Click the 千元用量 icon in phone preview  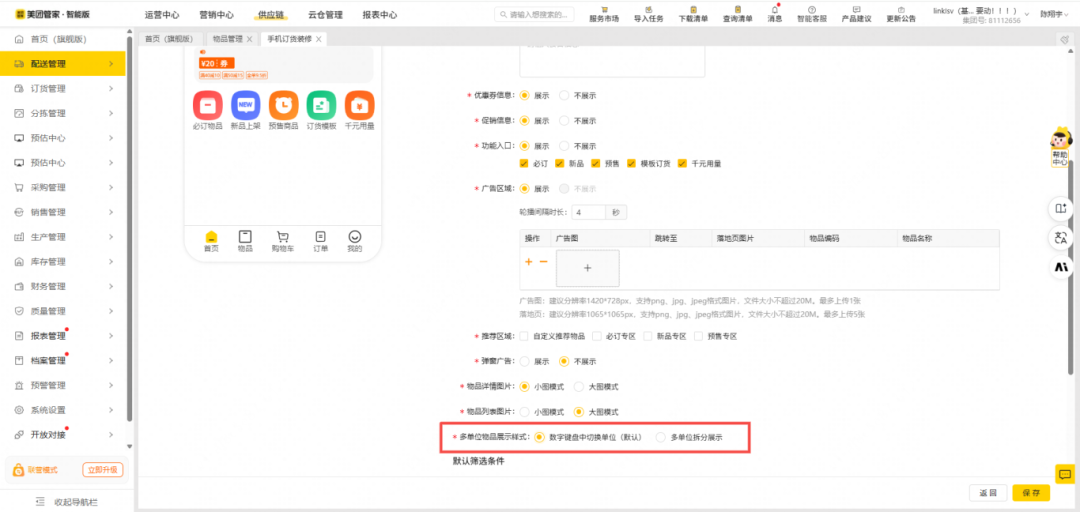(359, 104)
